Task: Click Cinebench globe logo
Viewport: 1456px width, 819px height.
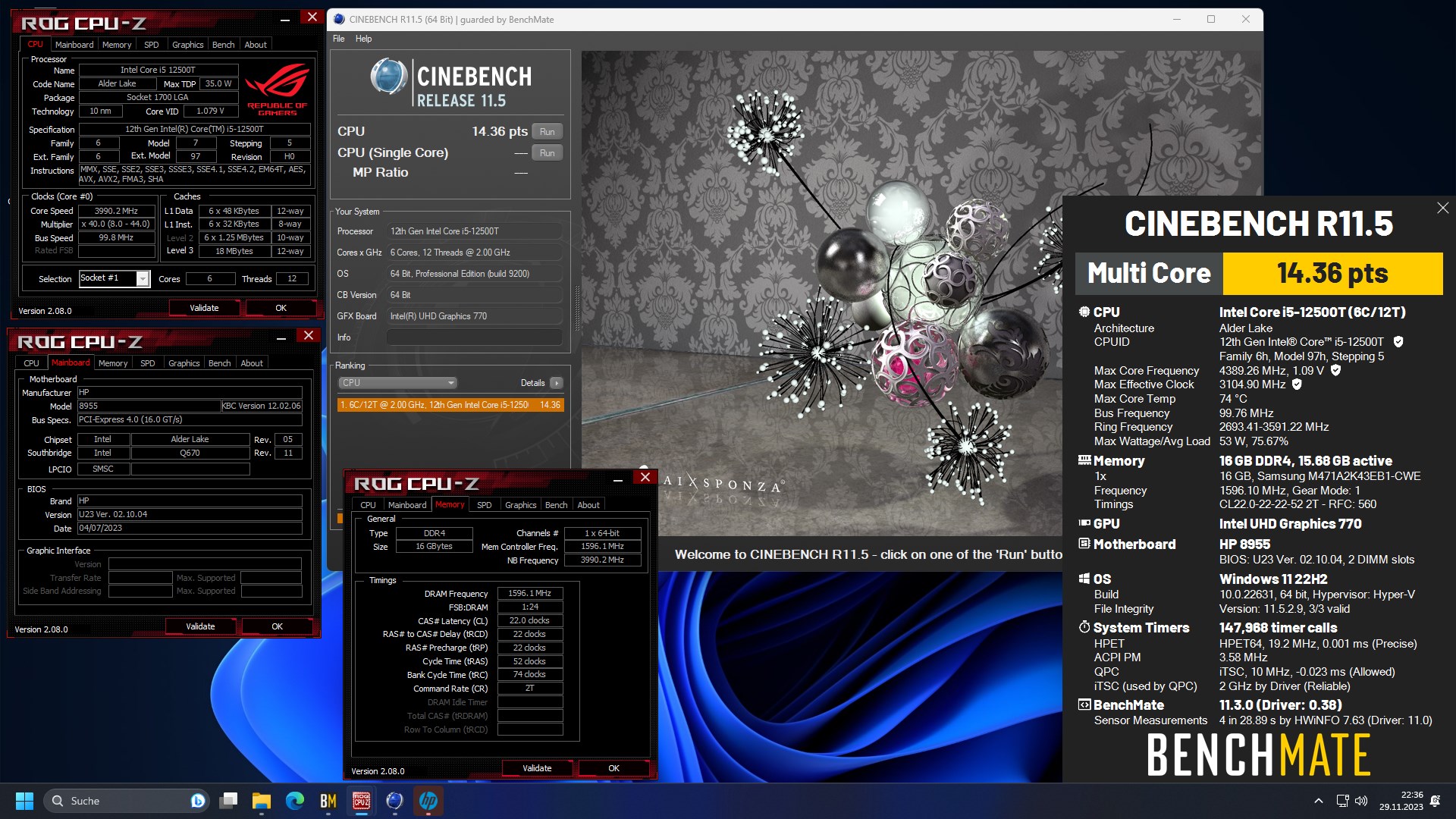Action: [x=389, y=77]
